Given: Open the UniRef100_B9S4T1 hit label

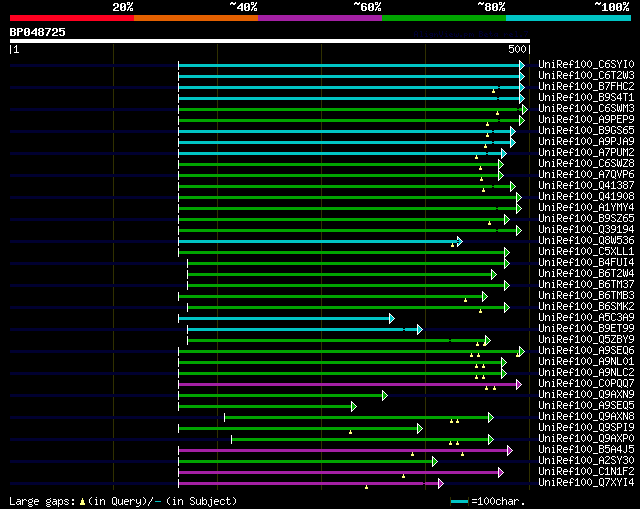Looking at the screenshot, I should pyautogui.click(x=586, y=97).
